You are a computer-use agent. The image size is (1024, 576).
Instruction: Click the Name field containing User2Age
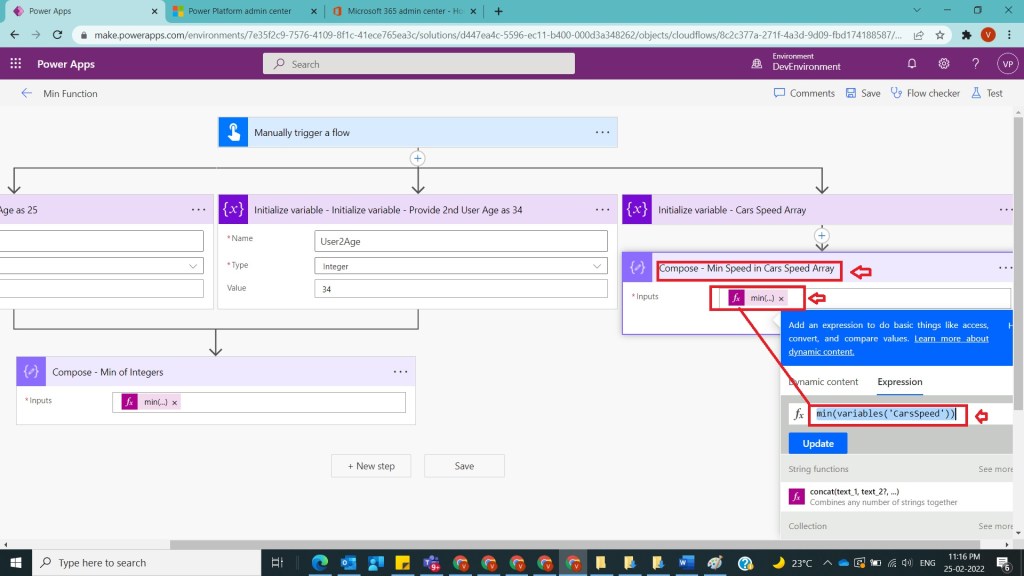[460, 241]
